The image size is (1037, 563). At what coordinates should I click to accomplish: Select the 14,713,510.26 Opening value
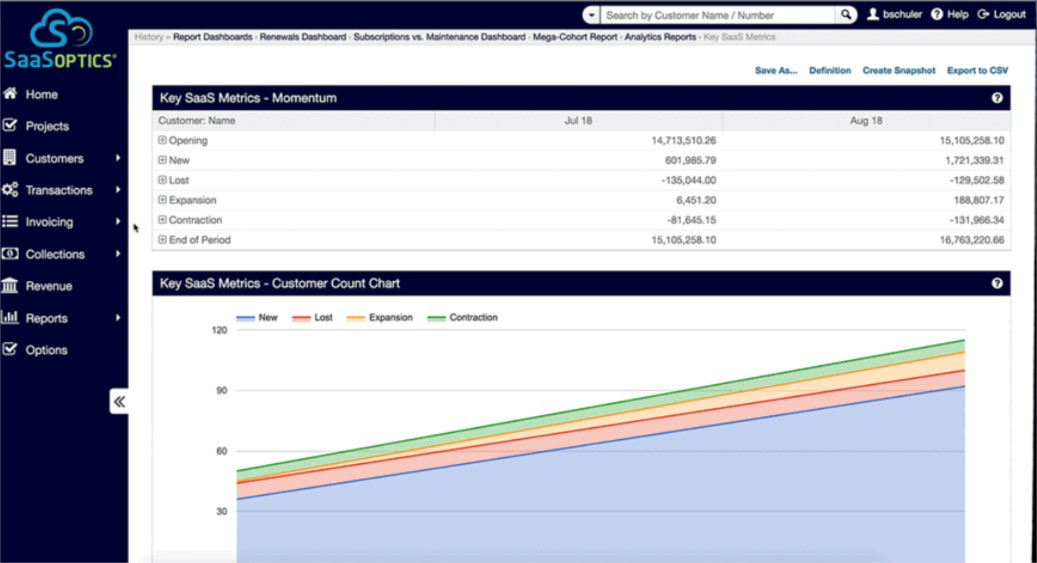pos(683,140)
